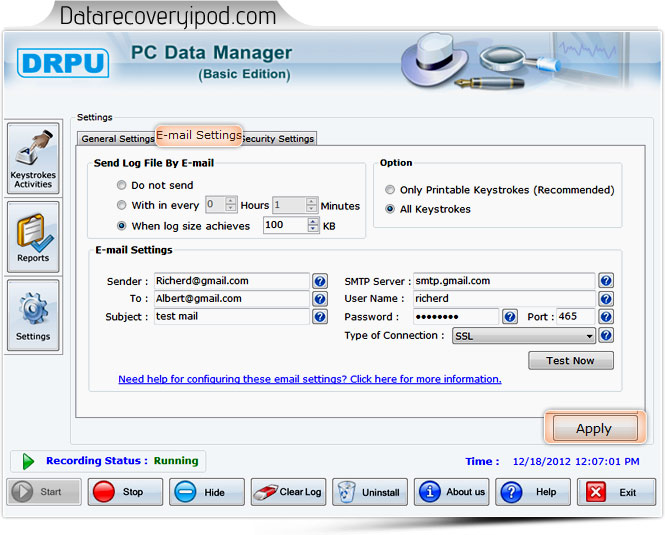Open the Reports sidebar panel

click(x=33, y=237)
